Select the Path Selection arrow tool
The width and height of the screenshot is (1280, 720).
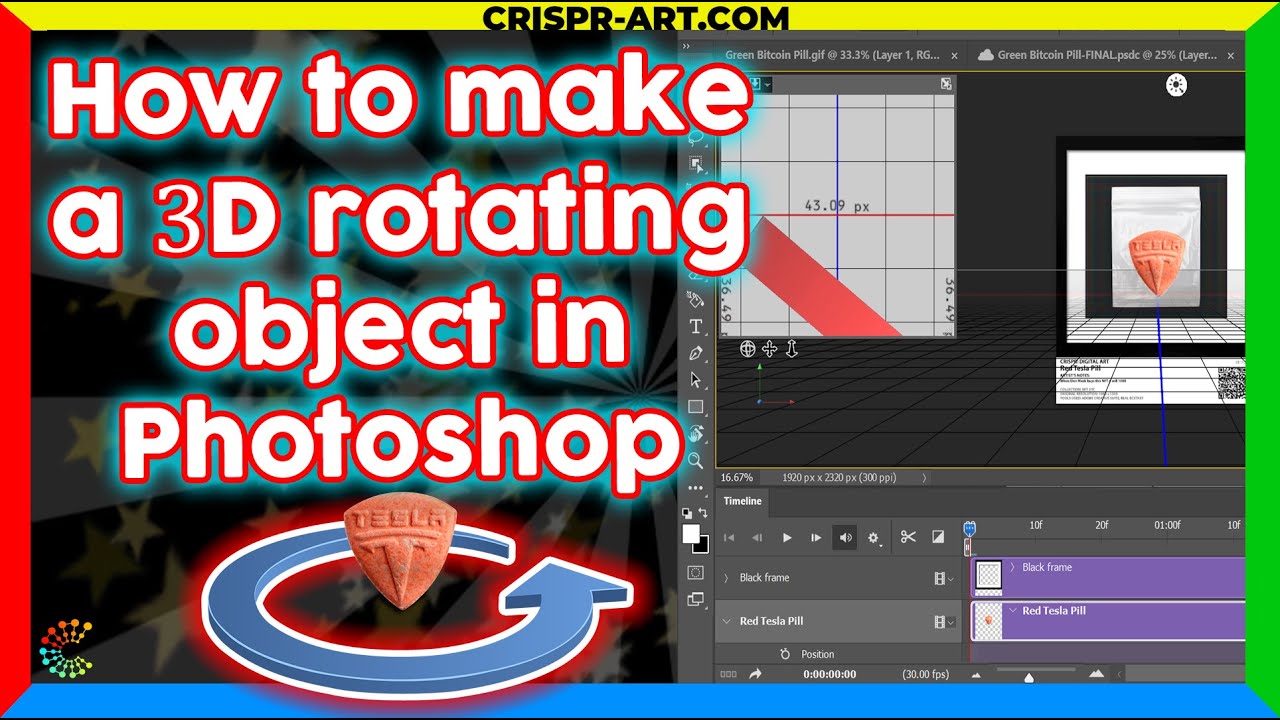click(696, 380)
